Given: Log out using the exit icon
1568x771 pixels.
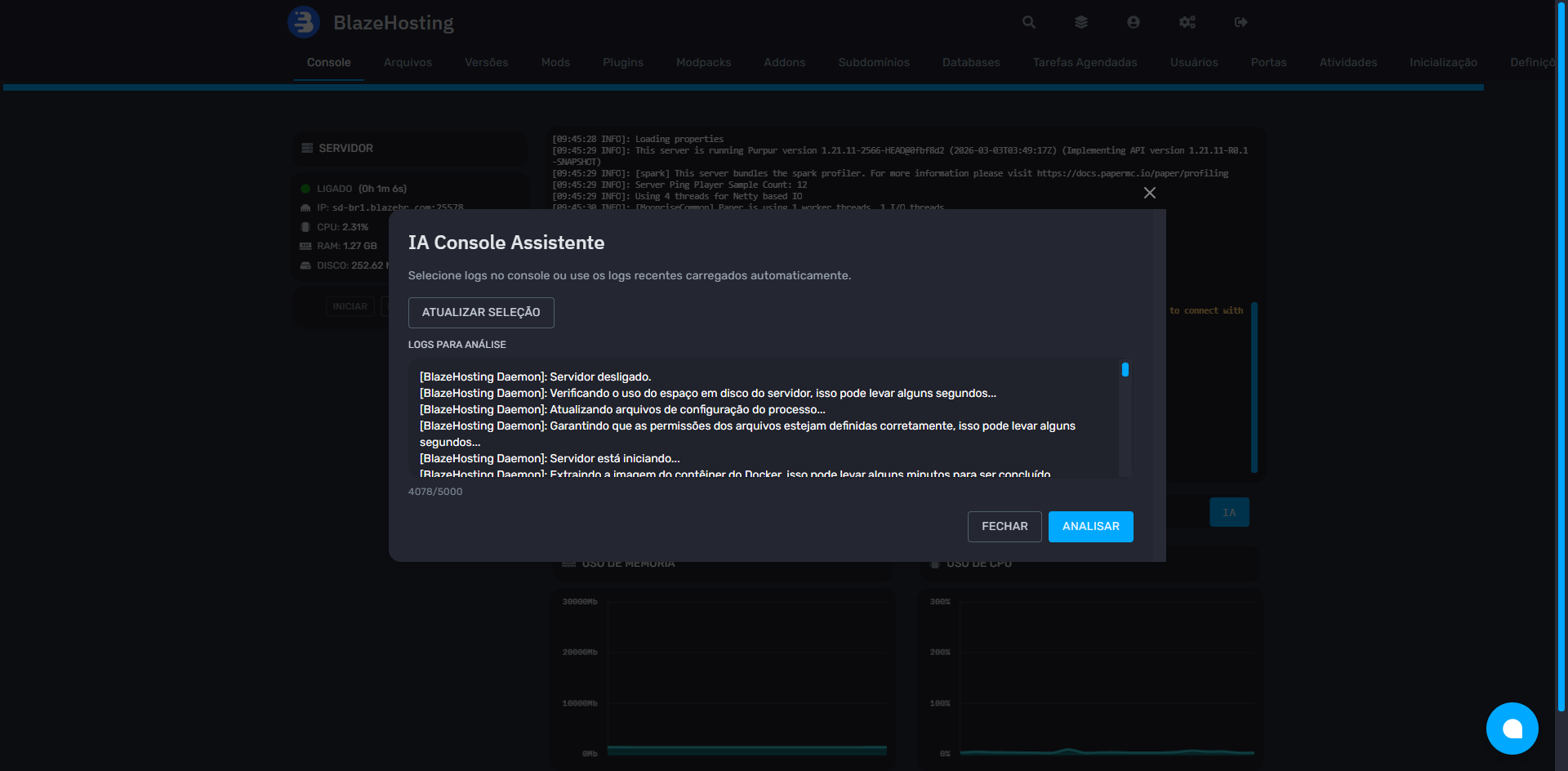Looking at the screenshot, I should click(x=1240, y=22).
